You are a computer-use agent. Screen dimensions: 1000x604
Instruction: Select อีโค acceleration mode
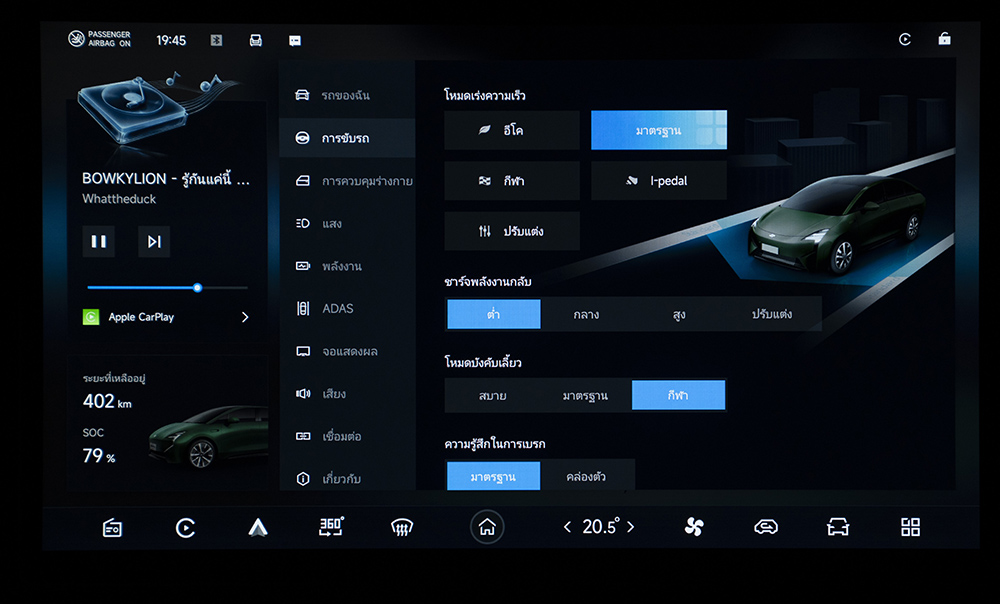click(x=512, y=130)
